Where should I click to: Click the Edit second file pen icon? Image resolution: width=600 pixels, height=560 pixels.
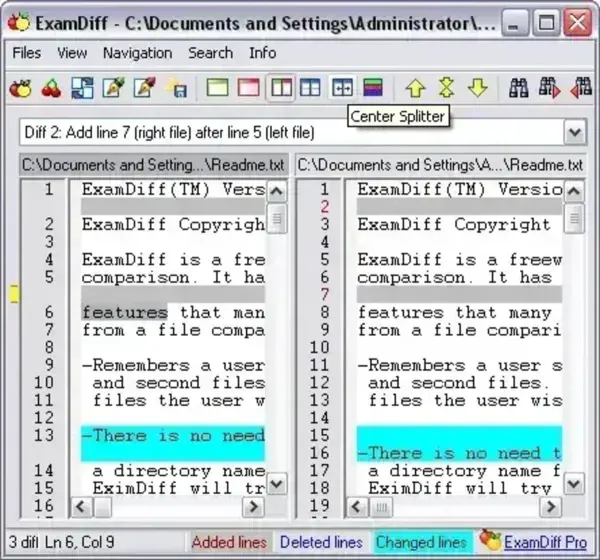[x=144, y=88]
